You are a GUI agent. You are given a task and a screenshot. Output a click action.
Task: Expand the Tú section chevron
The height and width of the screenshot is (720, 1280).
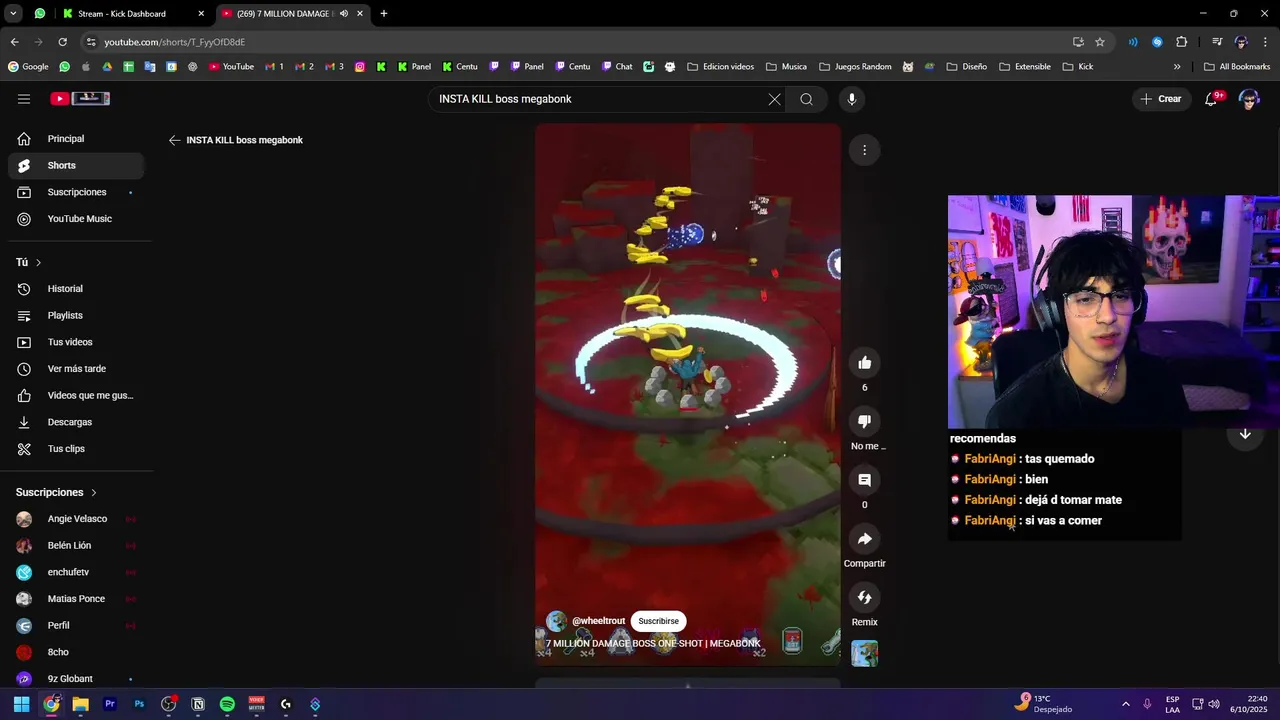pyautogui.click(x=38, y=262)
